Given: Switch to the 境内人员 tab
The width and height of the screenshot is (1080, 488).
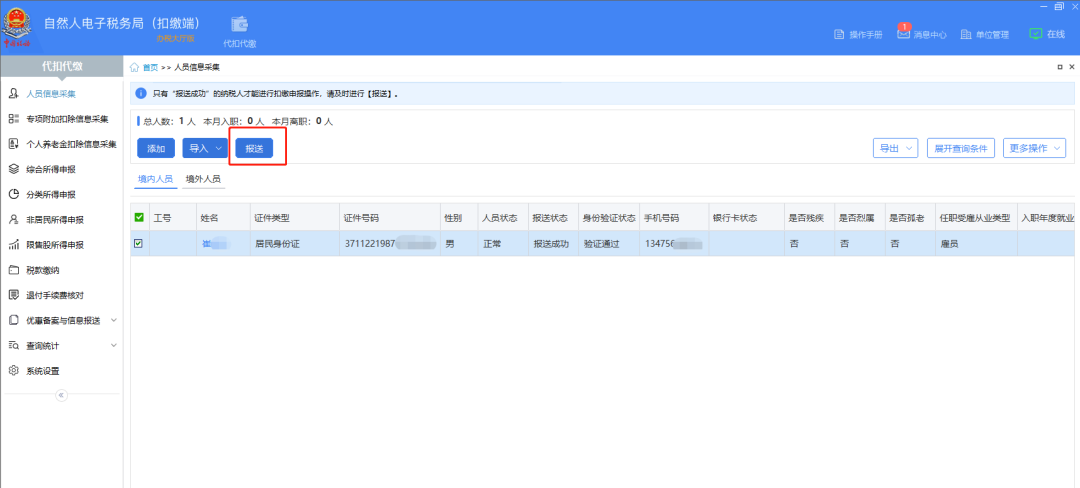Looking at the screenshot, I should [x=155, y=179].
